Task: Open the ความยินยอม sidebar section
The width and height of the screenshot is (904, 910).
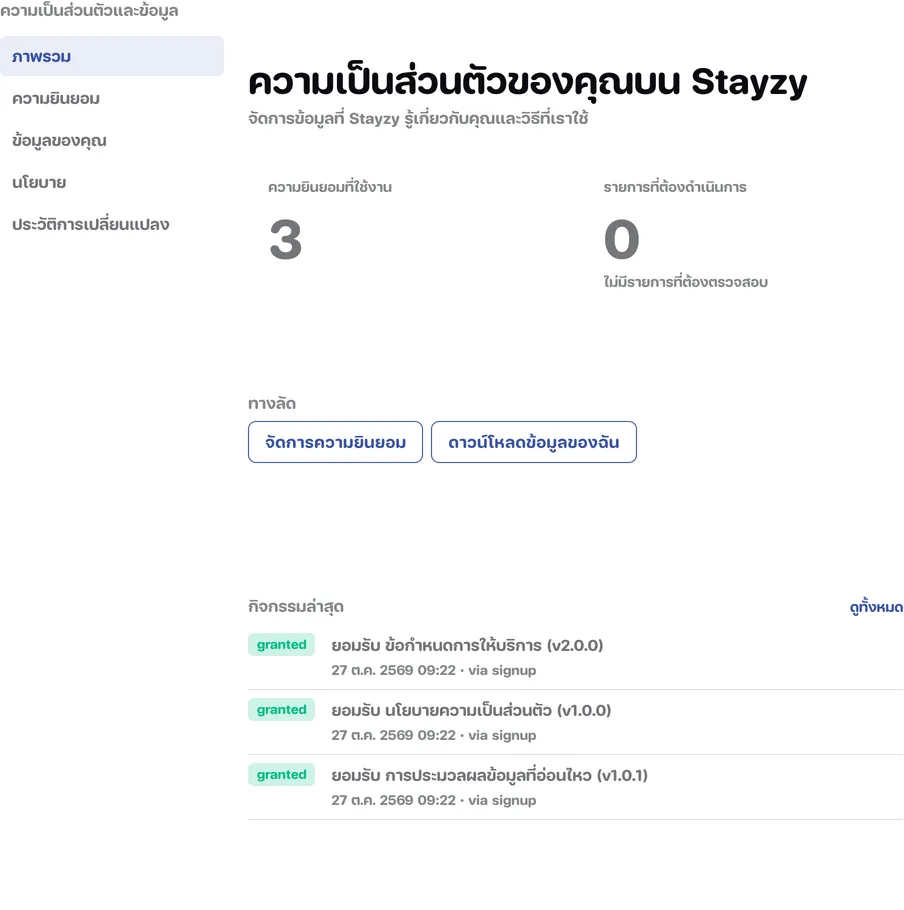Action: pyautogui.click(x=56, y=99)
